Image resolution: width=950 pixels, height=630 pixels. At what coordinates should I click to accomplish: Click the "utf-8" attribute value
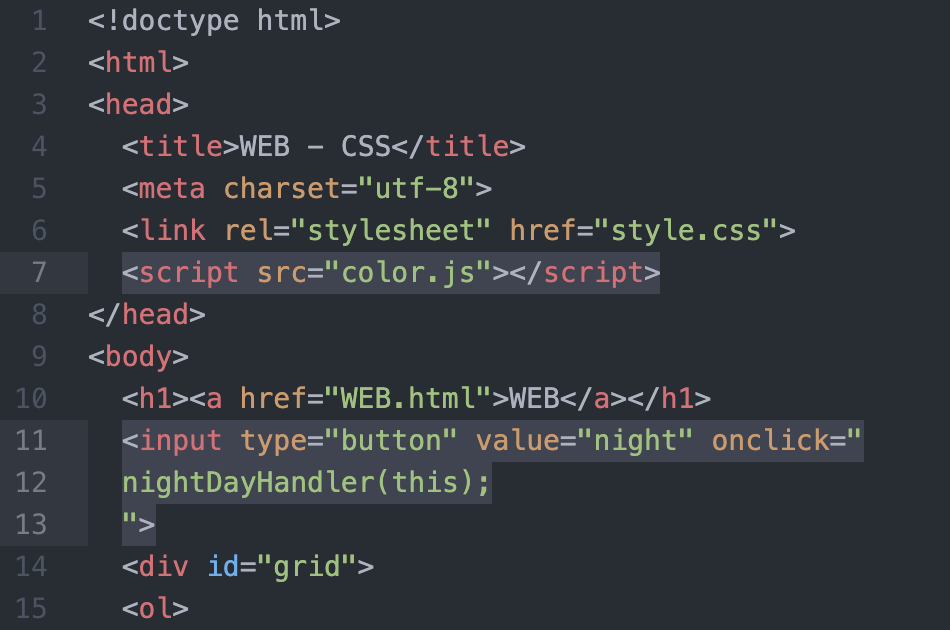point(416,189)
